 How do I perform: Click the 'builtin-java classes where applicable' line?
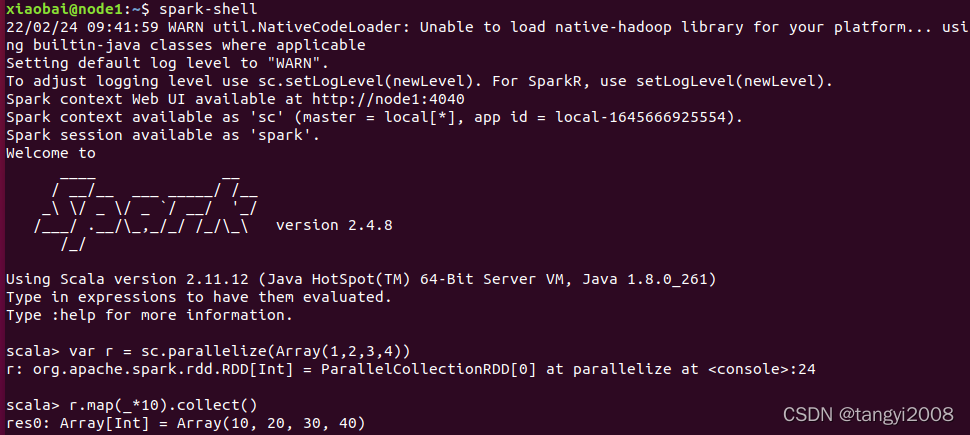click(186, 45)
